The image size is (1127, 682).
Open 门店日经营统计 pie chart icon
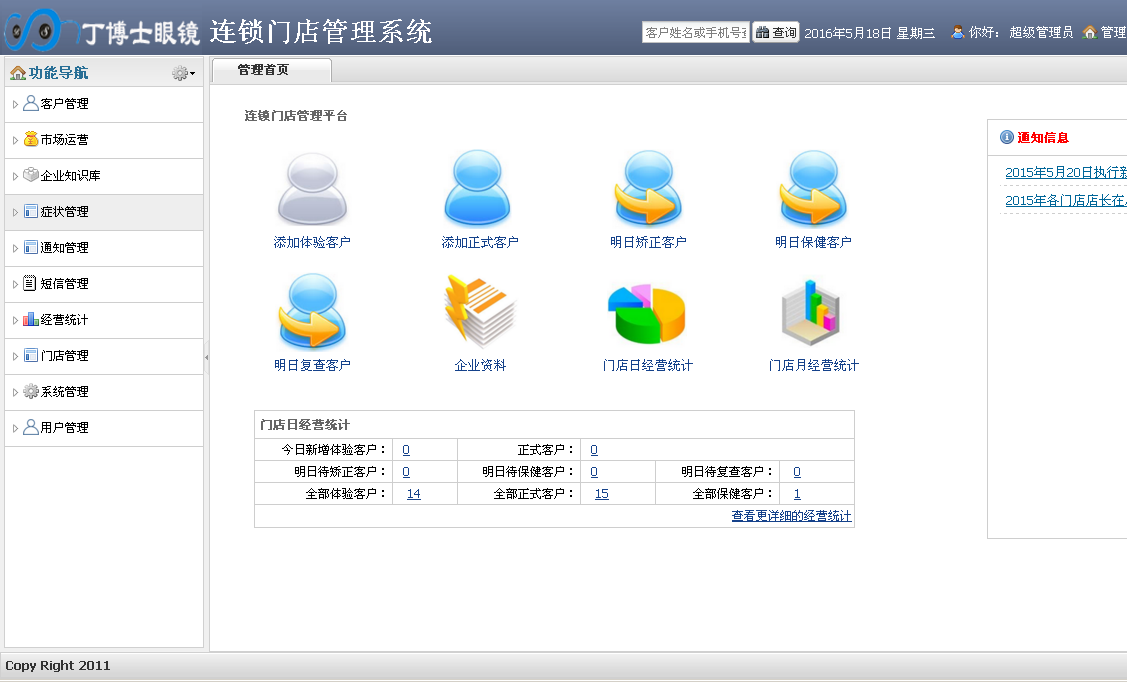645,310
